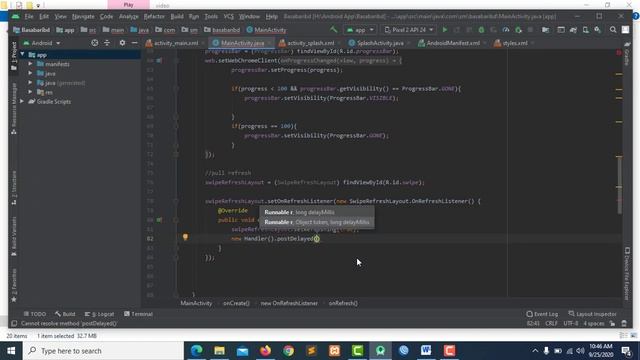Click the yellow lightbulb quick-fix icon
Viewport: 640px width, 360px height.
[x=185, y=237]
